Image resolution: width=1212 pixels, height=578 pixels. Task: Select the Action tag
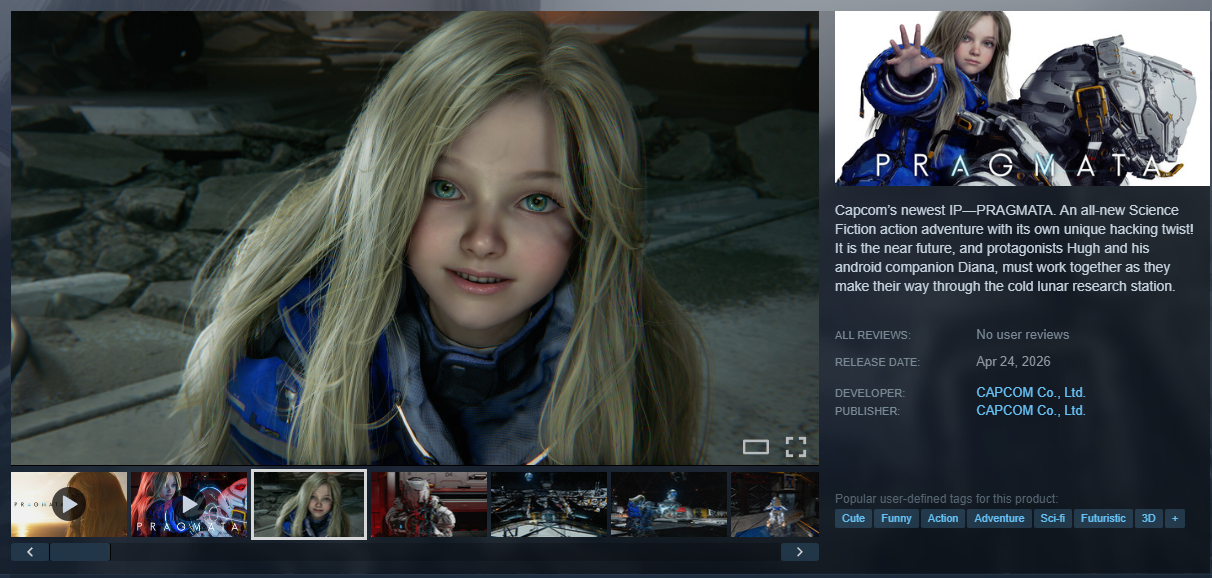tap(943, 518)
